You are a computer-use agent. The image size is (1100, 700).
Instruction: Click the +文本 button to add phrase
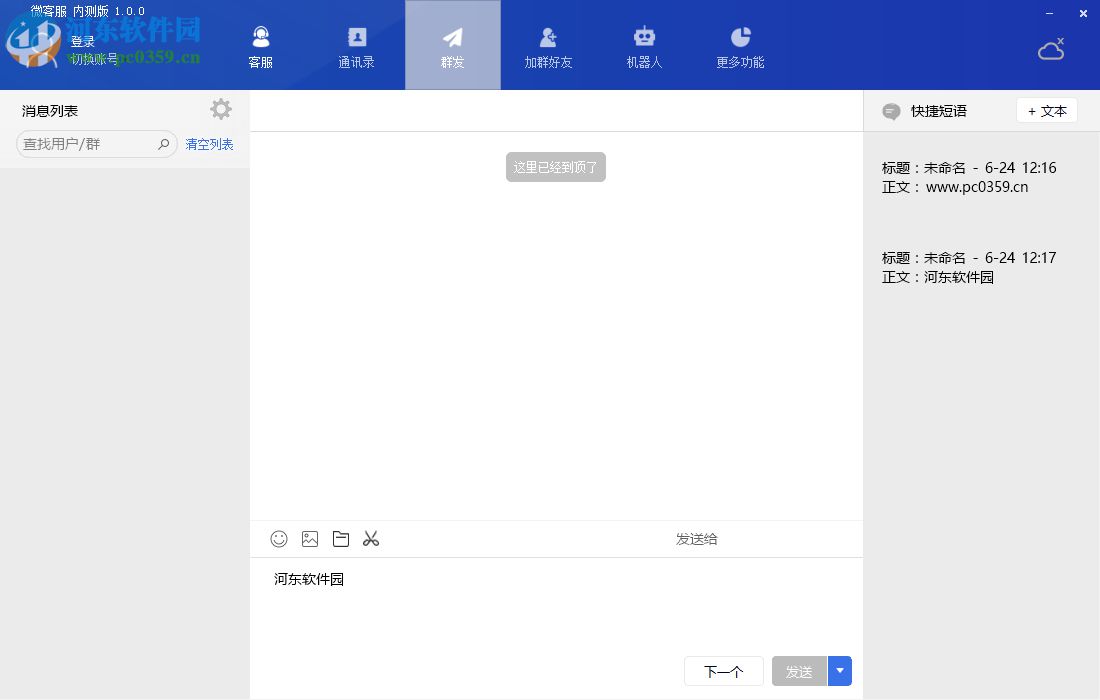point(1046,111)
